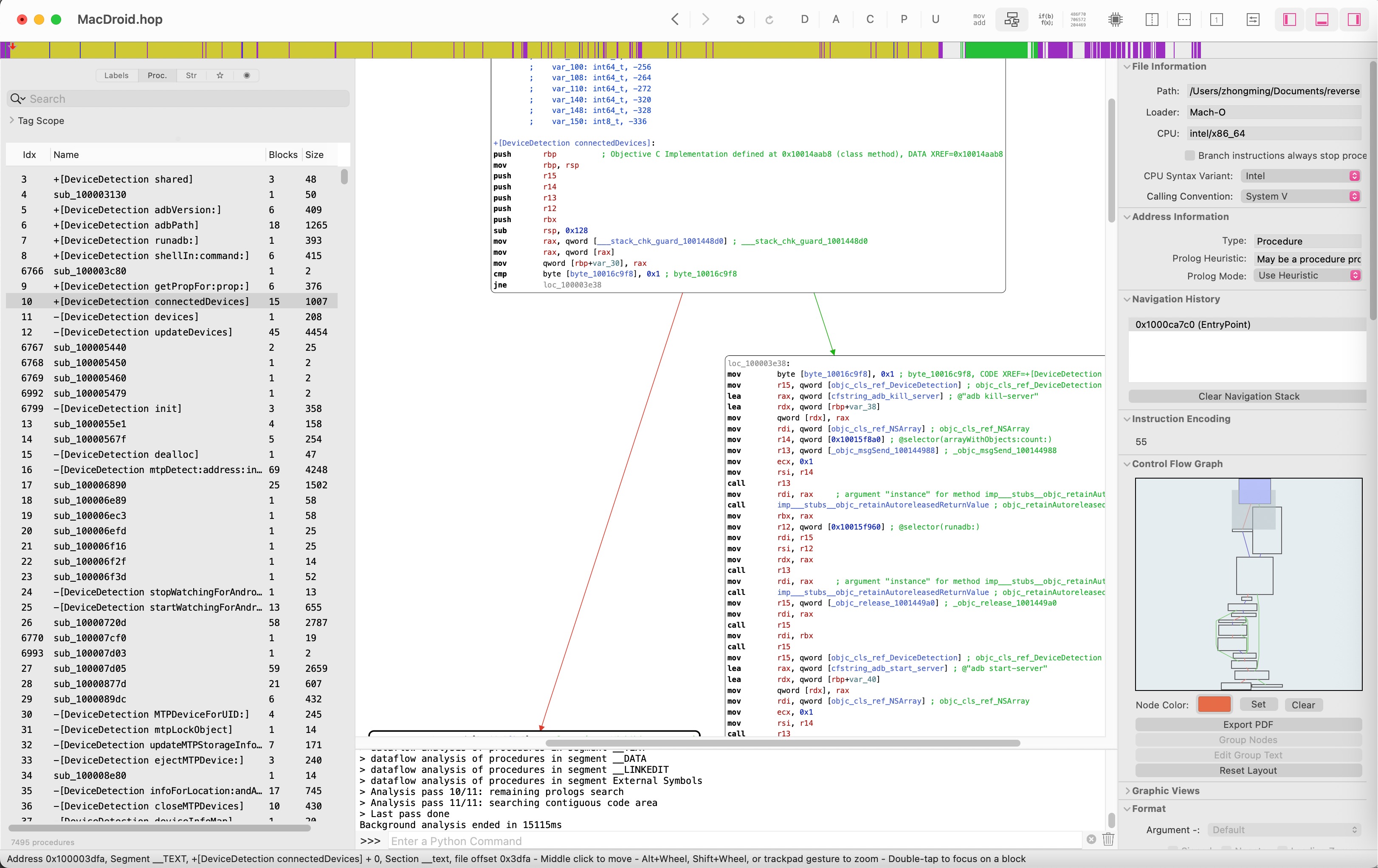
Task: Click the undo arrow in toolbar
Action: [x=740, y=20]
